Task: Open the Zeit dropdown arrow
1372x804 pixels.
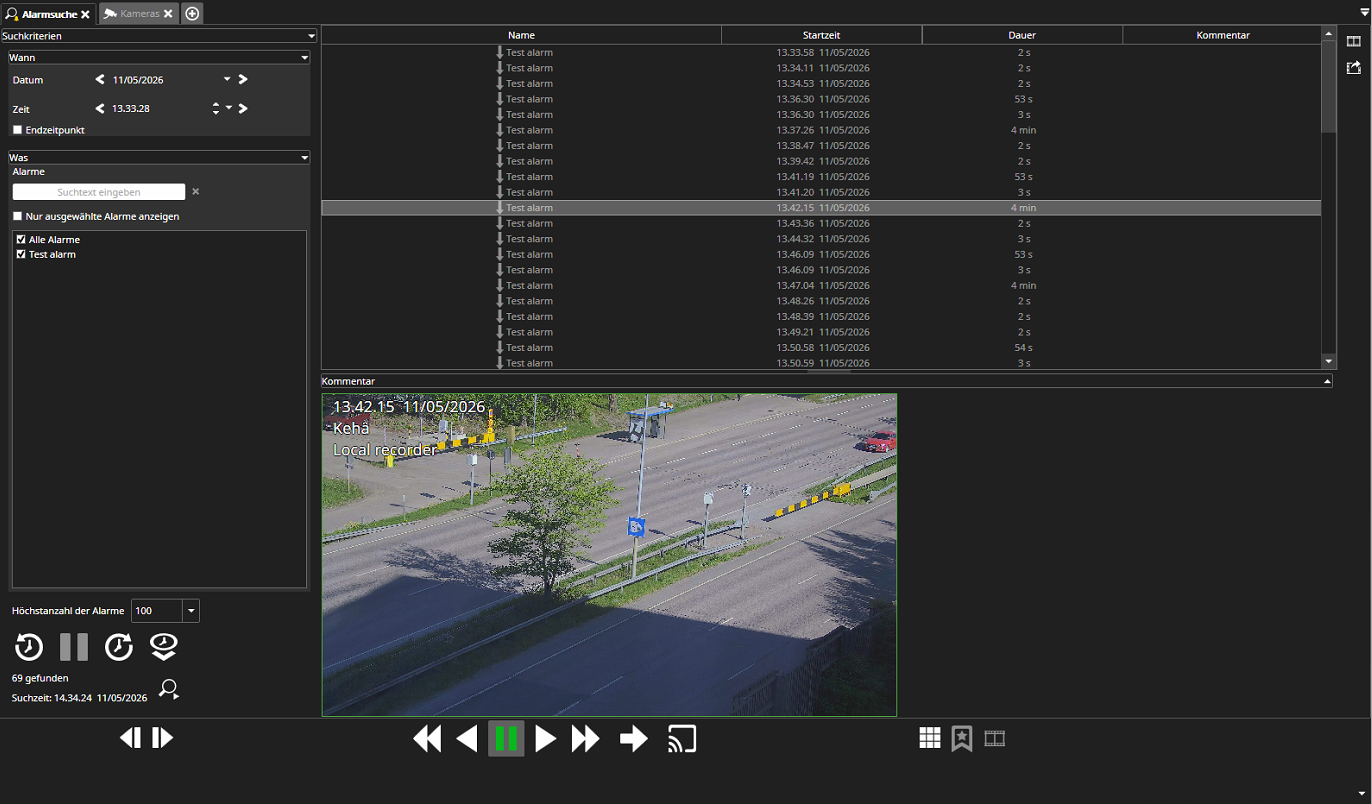Action: [228, 108]
